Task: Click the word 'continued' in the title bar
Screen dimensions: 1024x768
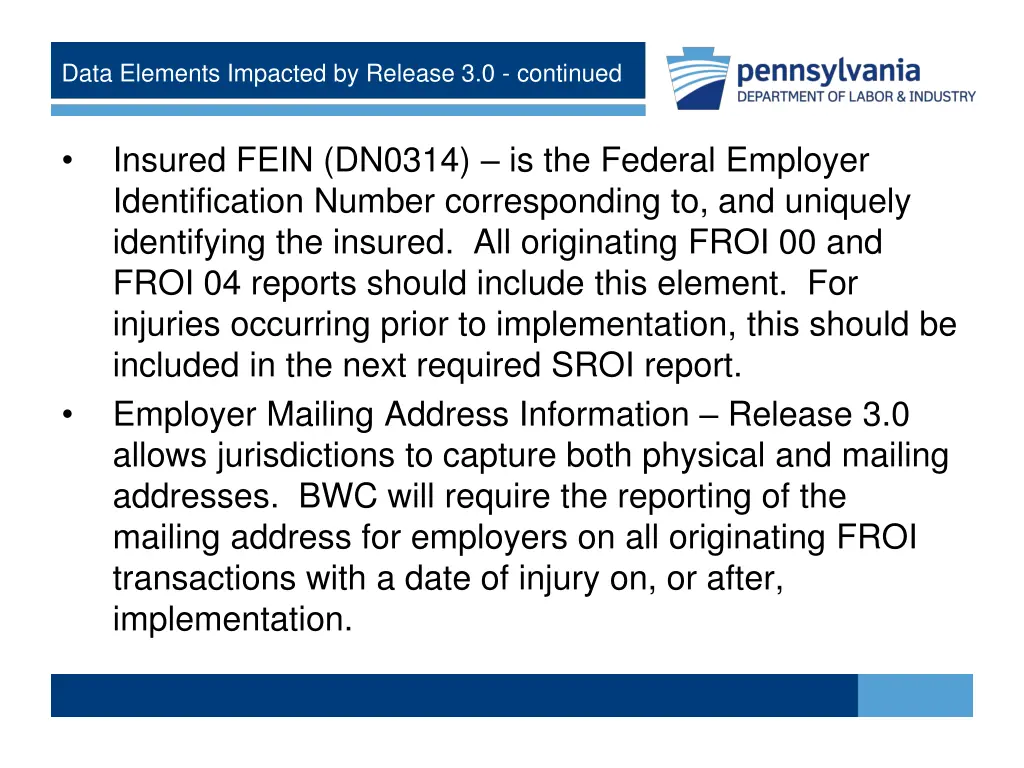Action: click(569, 73)
